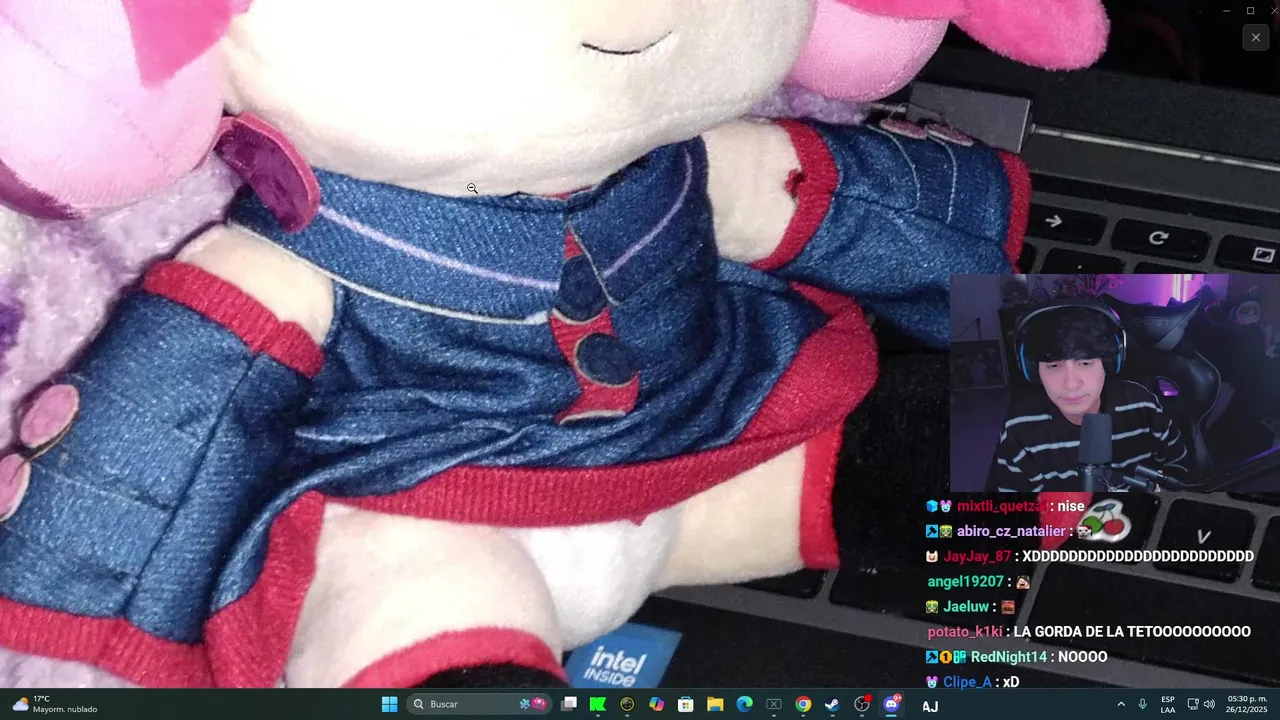Click chat username Clipe_A

click(x=967, y=681)
